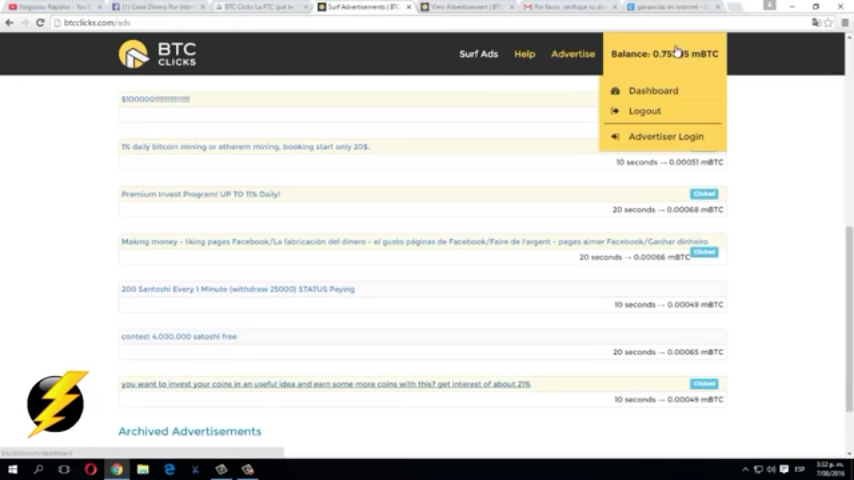Select Advertiser Login menu entry
Viewport: 854px width, 480px height.
666,137
